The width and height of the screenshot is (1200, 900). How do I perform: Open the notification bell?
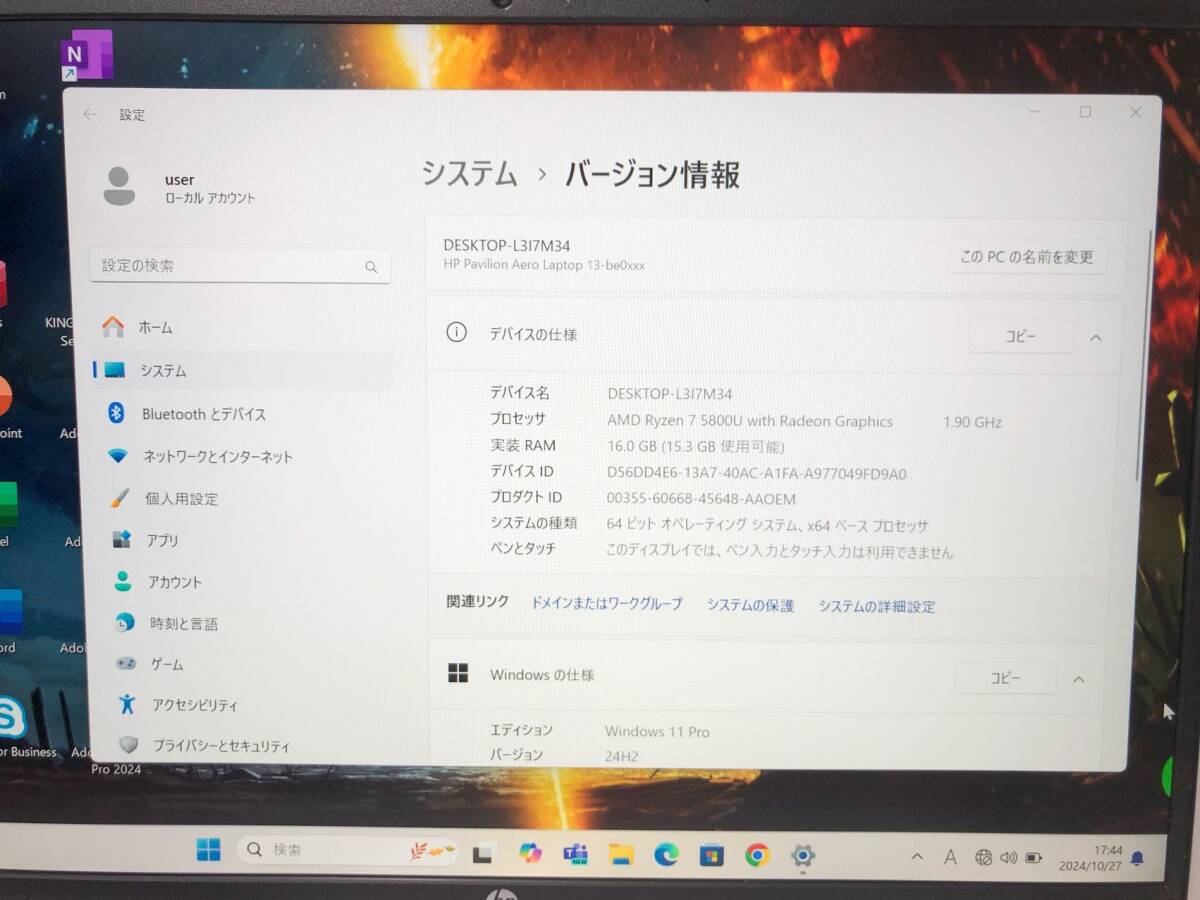point(1137,858)
